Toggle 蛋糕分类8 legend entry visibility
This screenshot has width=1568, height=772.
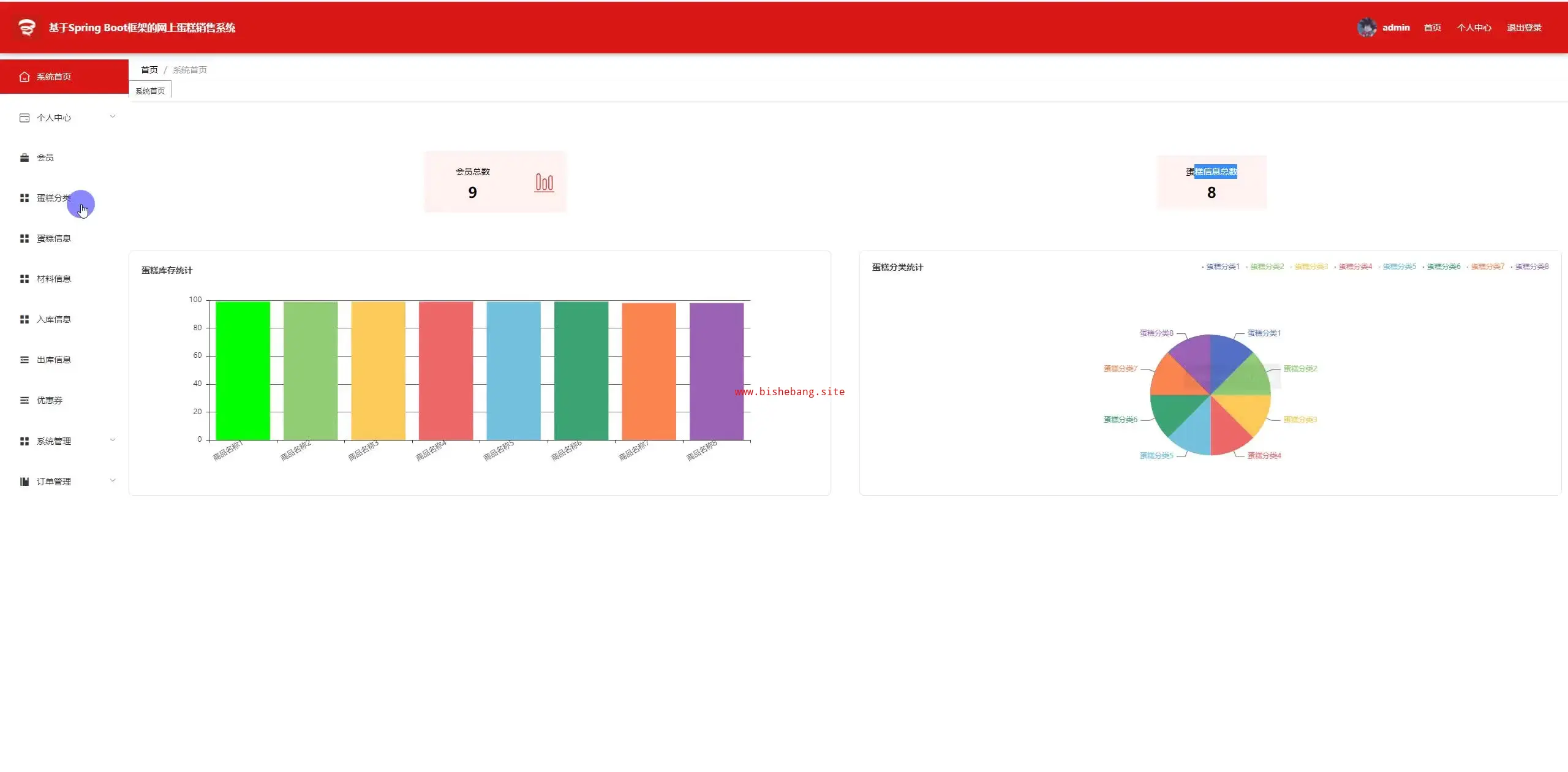click(x=1531, y=267)
